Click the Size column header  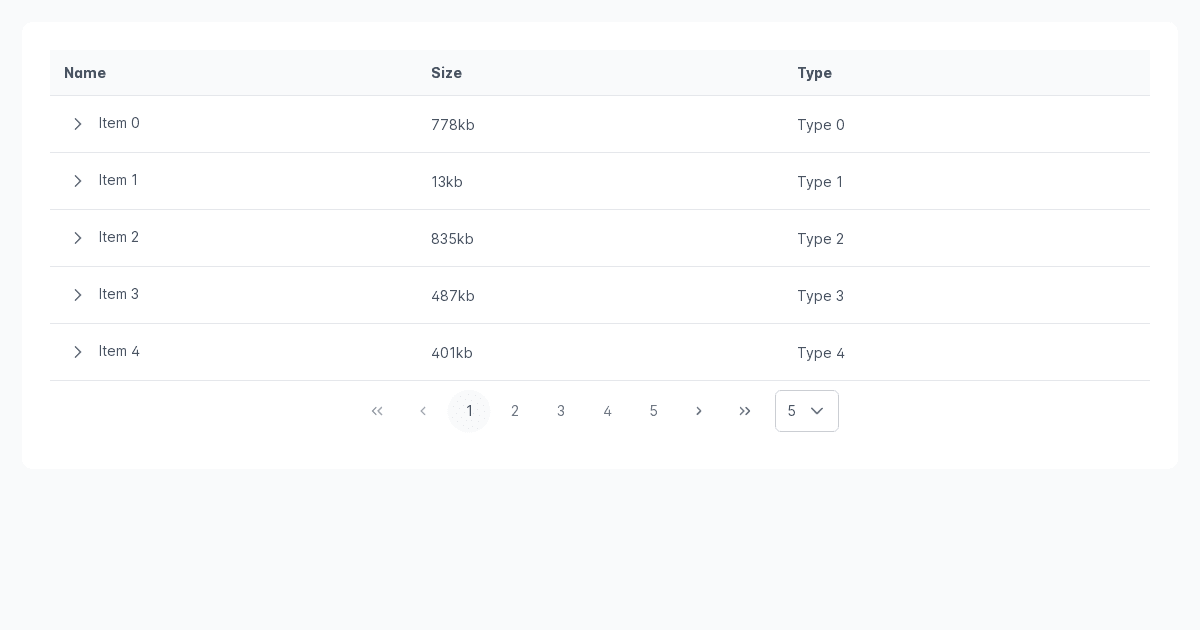tap(446, 73)
